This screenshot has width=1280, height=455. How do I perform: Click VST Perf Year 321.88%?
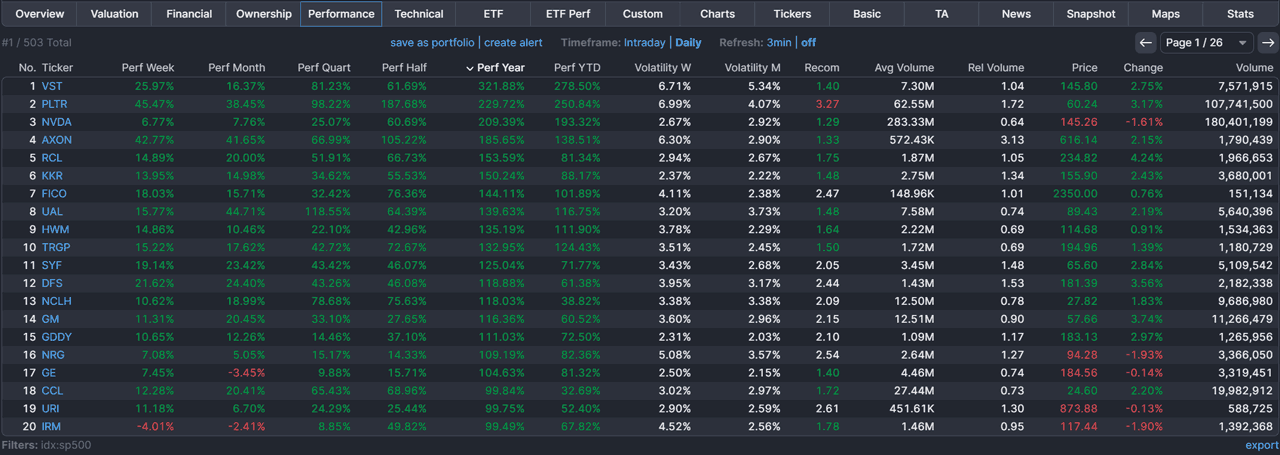(x=500, y=86)
